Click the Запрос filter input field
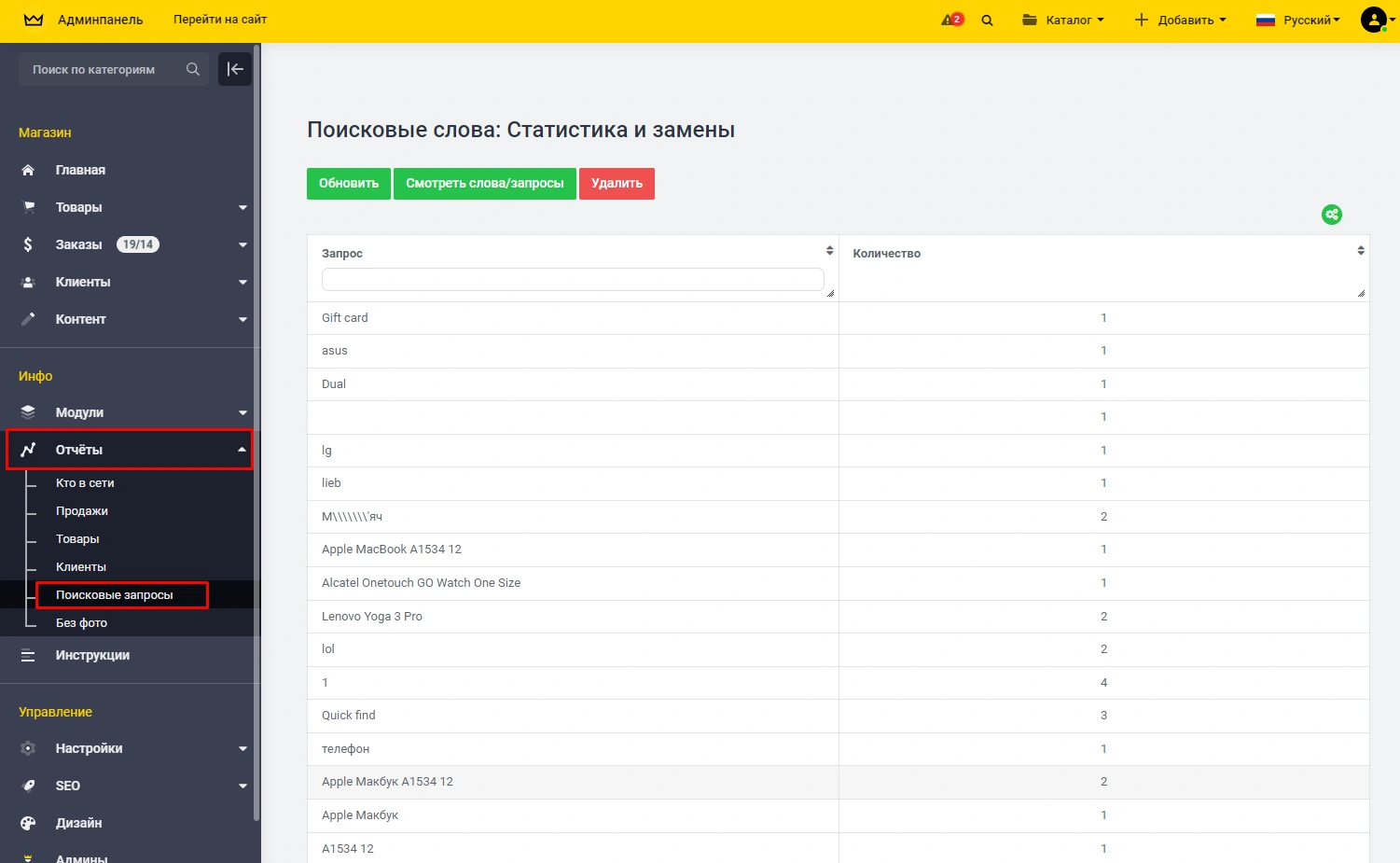Screen dimensions: 1400x863 [572, 279]
